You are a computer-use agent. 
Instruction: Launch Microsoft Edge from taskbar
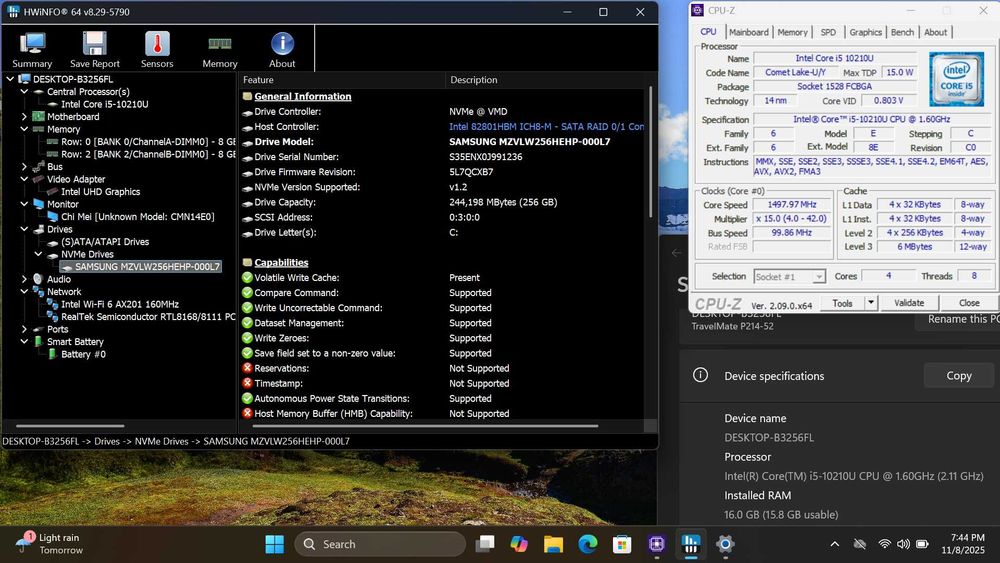tap(588, 544)
